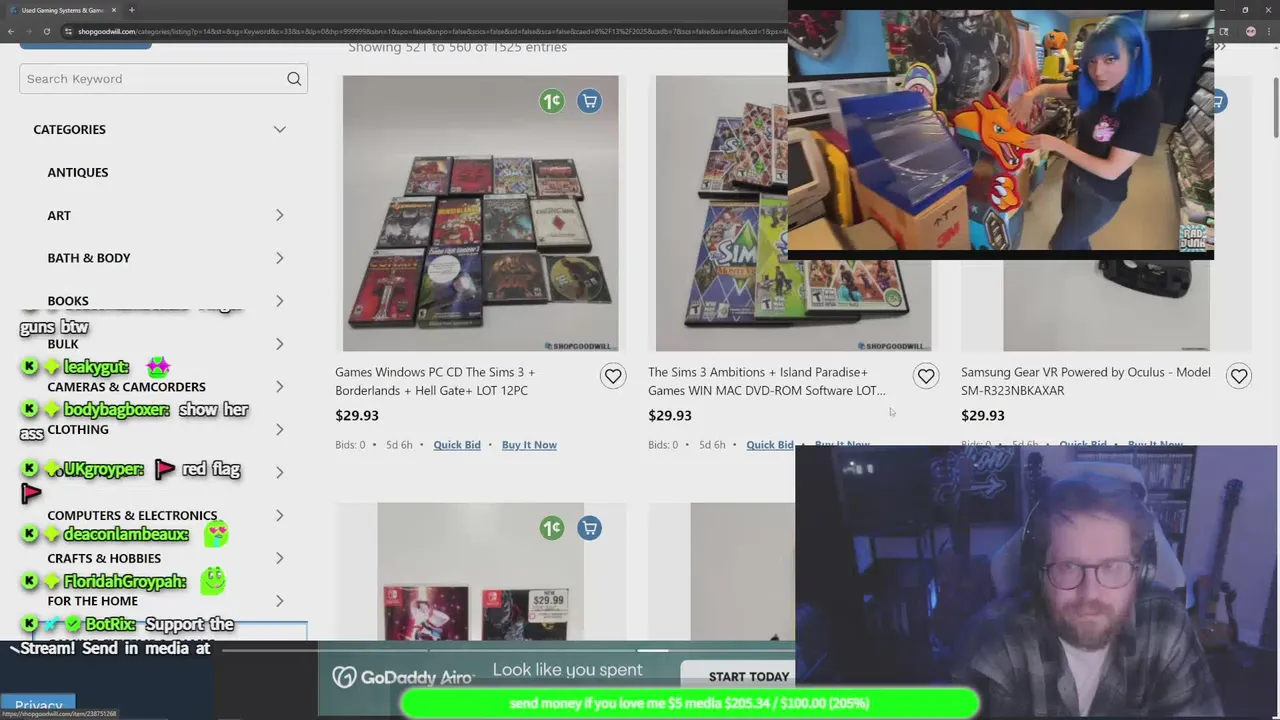Click the 'Showing 521 to 560' entries text

click(x=457, y=47)
